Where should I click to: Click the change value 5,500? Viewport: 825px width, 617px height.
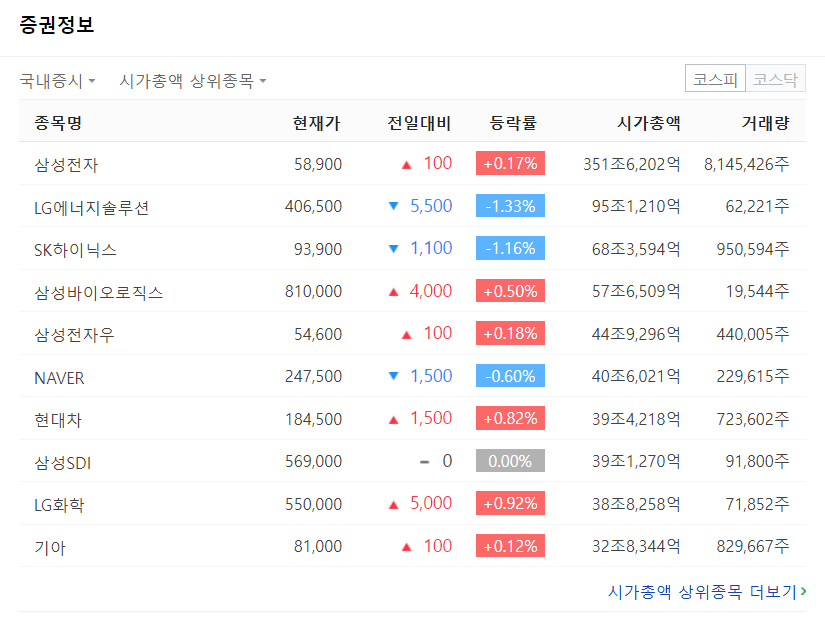pos(431,206)
